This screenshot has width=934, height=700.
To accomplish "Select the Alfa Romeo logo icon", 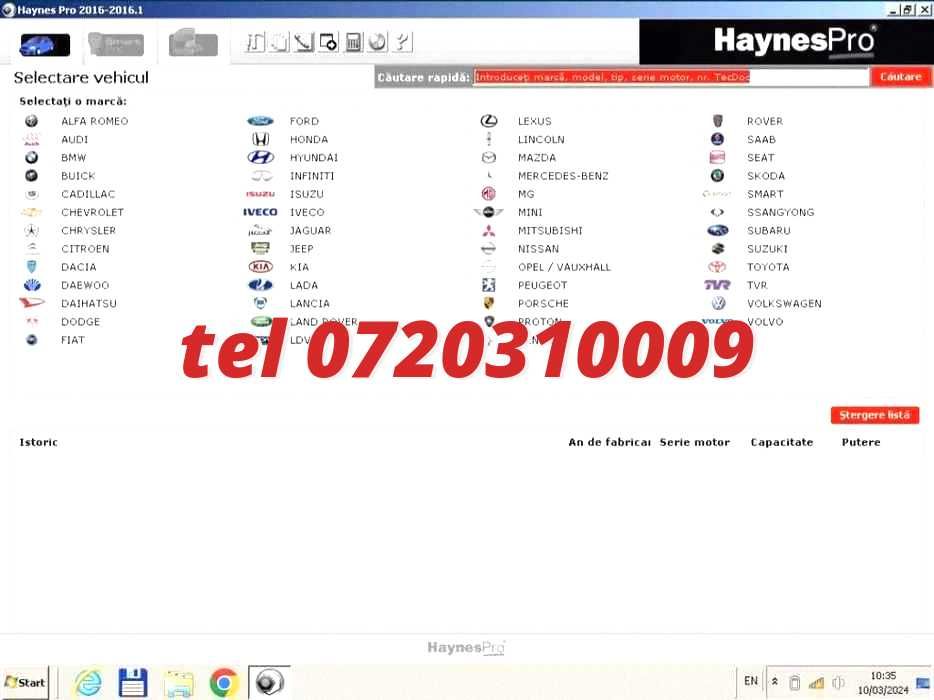I will click(32, 121).
